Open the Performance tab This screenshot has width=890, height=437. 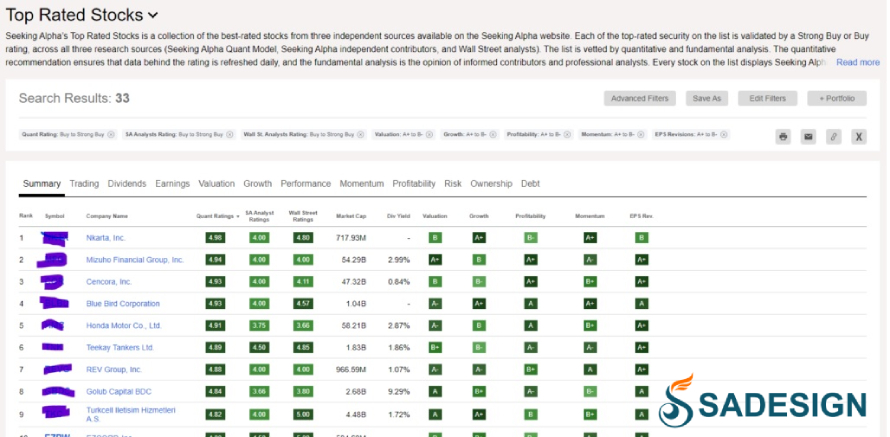point(305,184)
